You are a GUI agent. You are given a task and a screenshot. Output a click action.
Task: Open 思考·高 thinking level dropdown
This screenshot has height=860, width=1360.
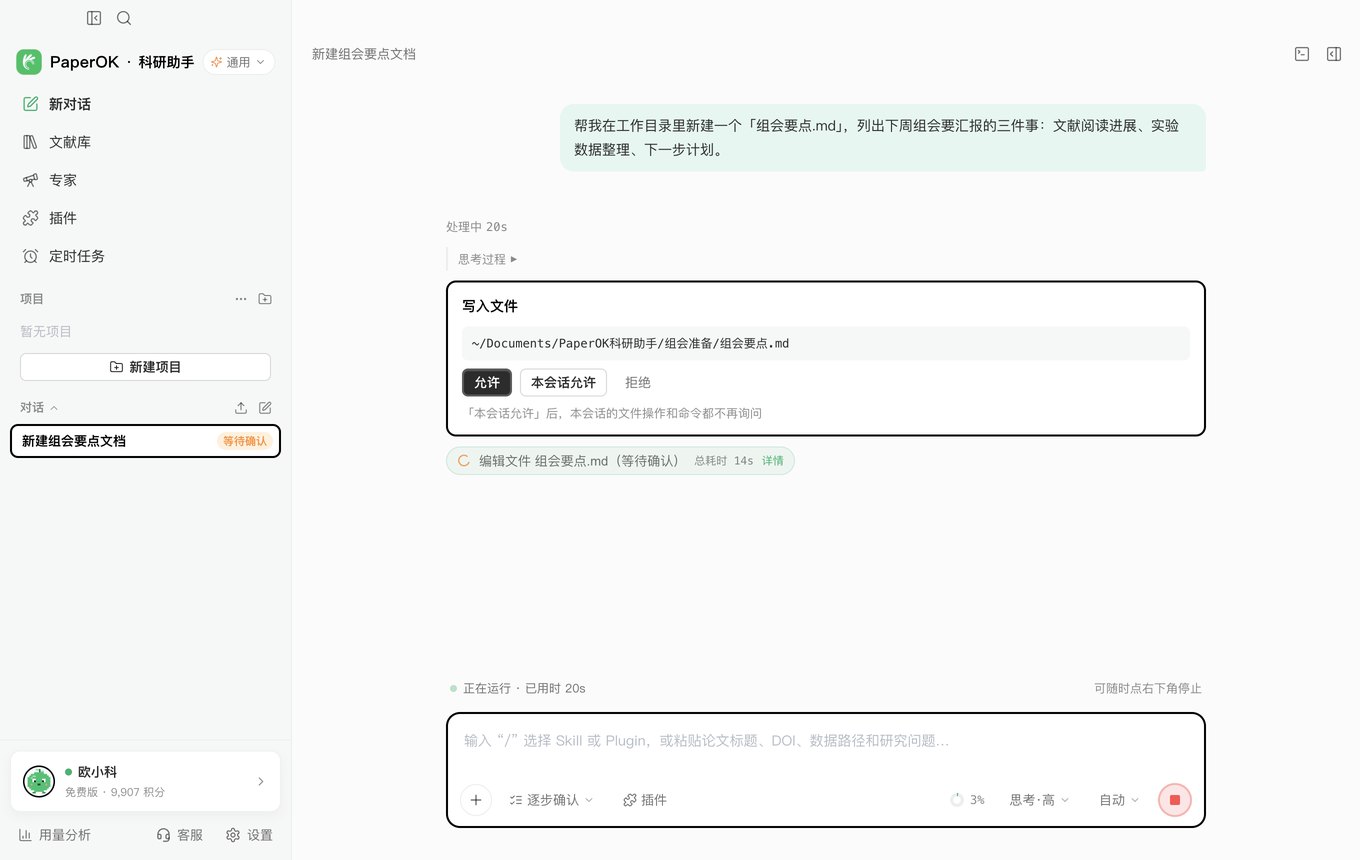(1040, 800)
